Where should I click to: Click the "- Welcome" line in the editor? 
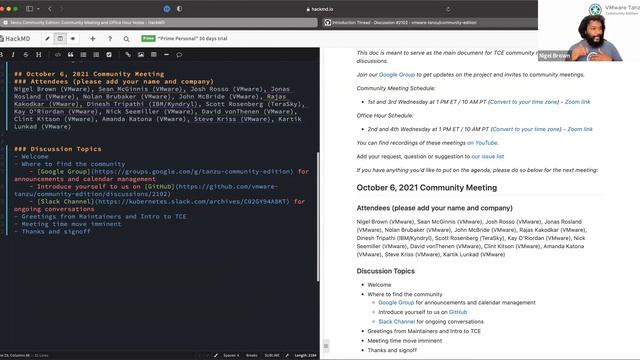pyautogui.click(x=31, y=157)
